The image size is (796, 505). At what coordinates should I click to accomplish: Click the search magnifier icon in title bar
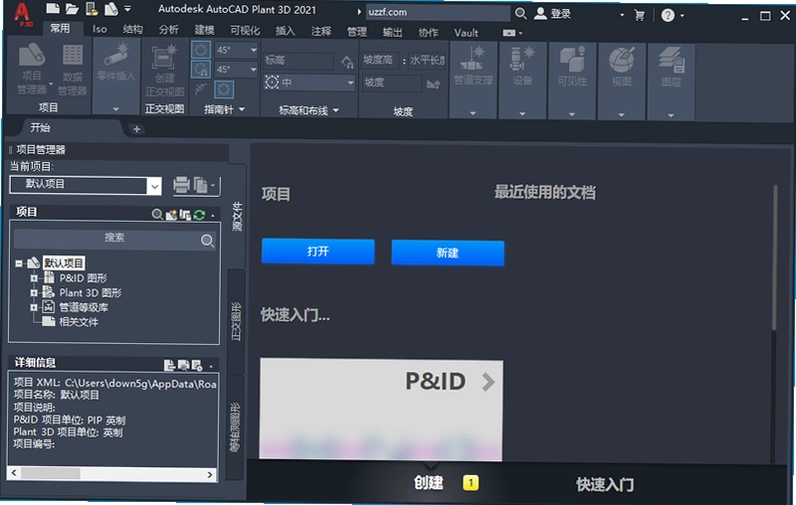520,13
